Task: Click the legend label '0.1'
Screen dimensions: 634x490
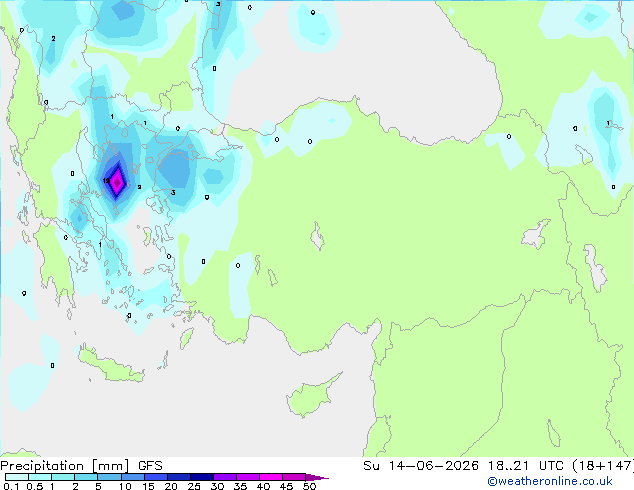Action: click(x=11, y=486)
